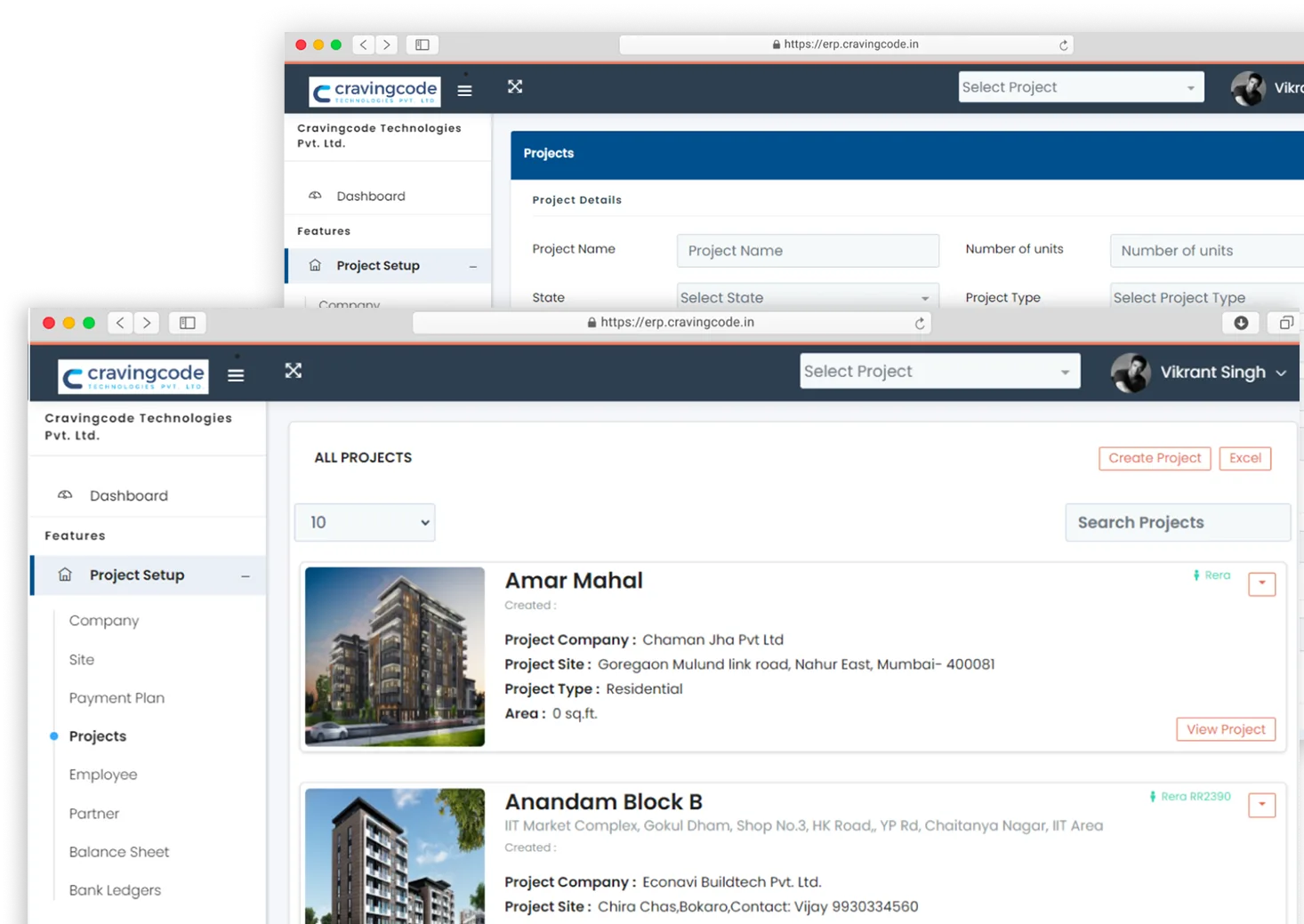The image size is (1304, 924).
Task: Click the browser back arrow in front window
Action: click(x=120, y=323)
